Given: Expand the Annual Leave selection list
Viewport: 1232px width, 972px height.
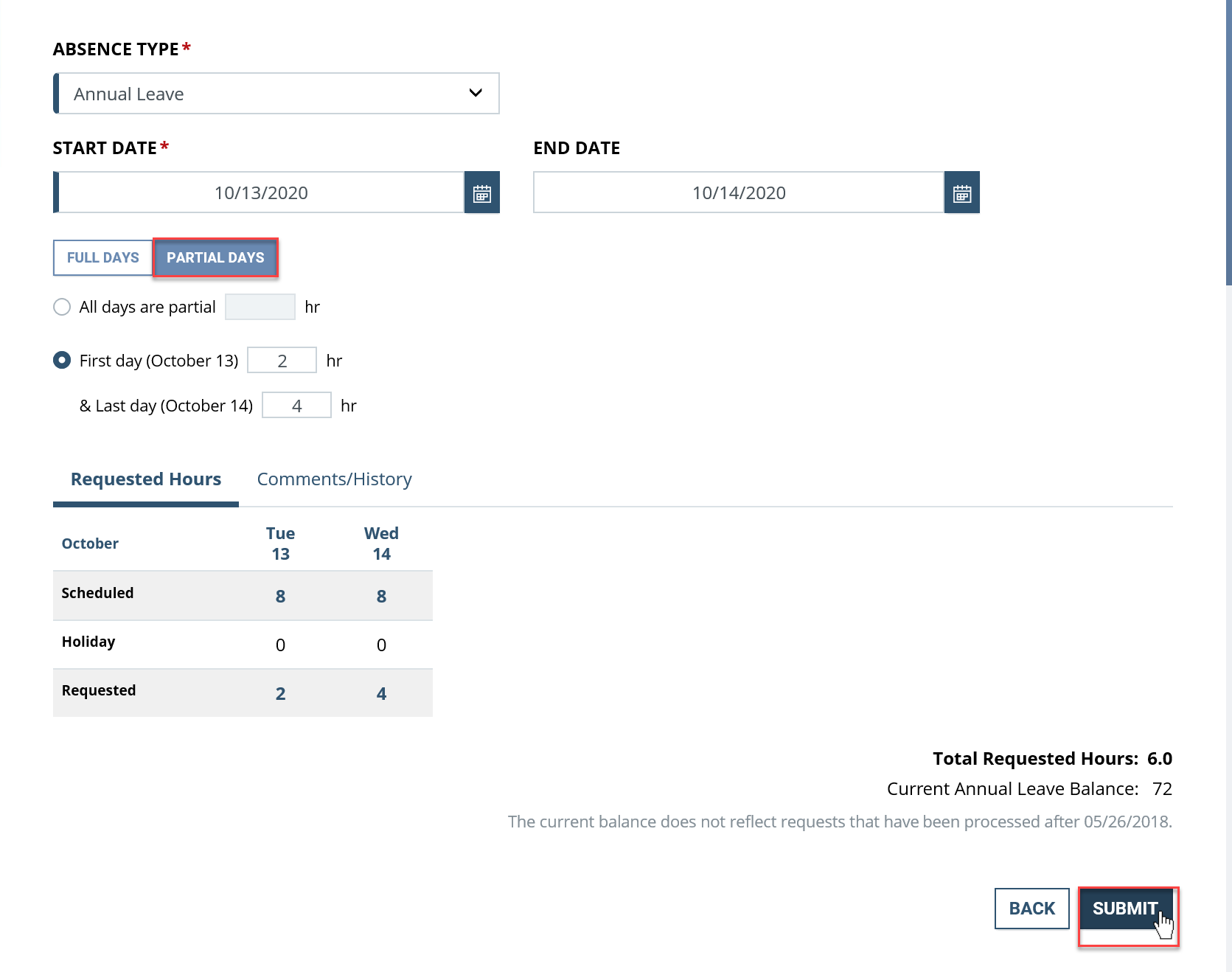Looking at the screenshot, I should [476, 94].
